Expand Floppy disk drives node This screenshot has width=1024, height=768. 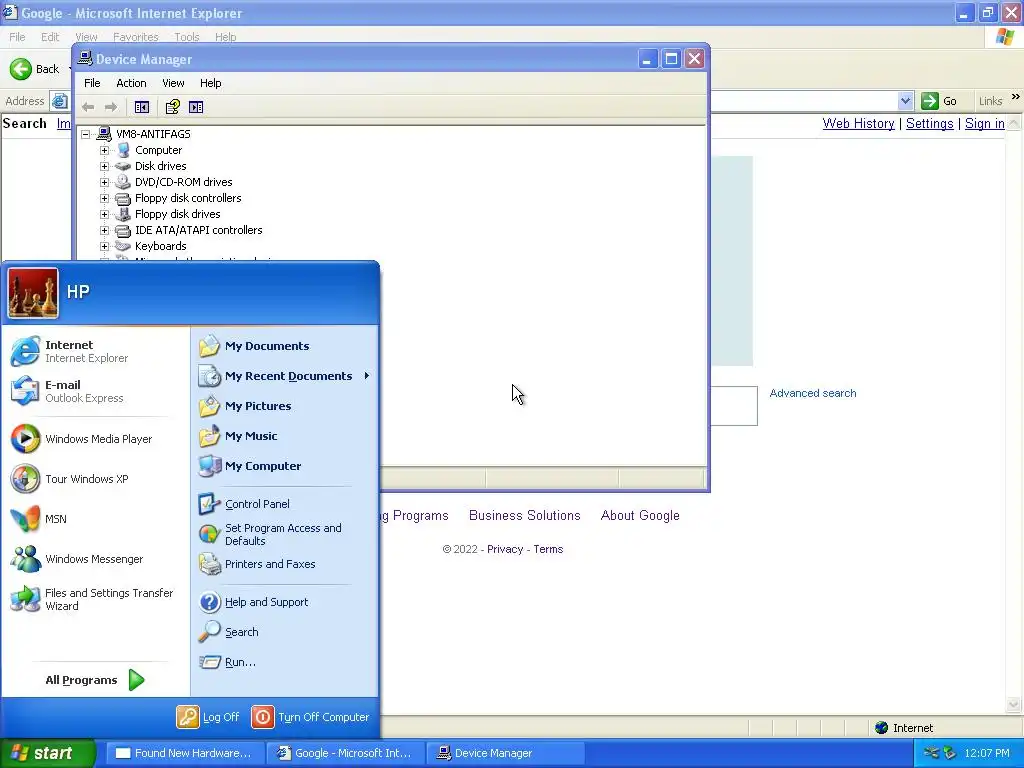coord(104,214)
